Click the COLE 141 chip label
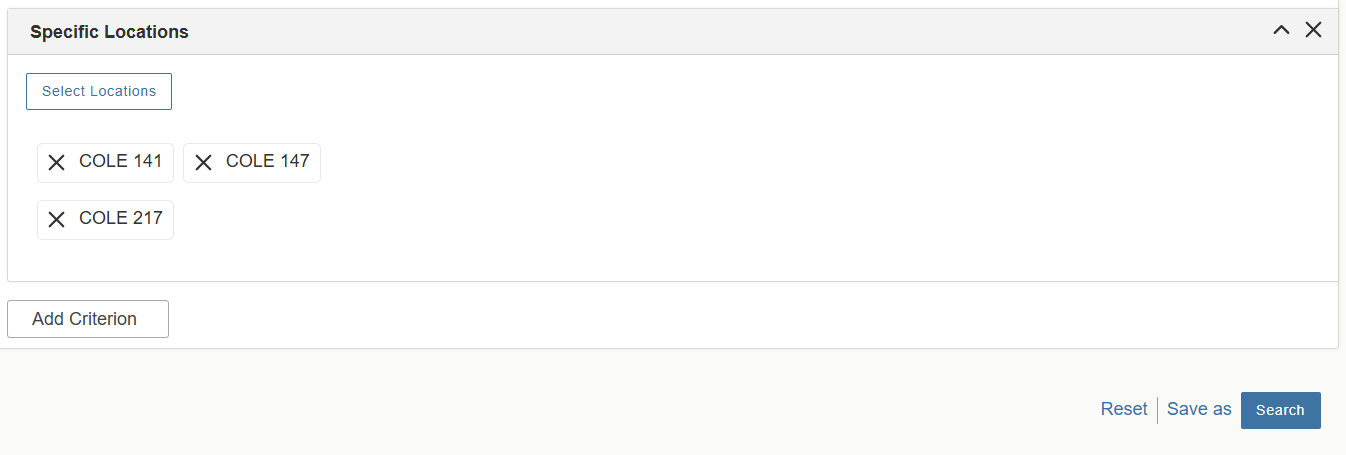The height and width of the screenshot is (455, 1346). [120, 161]
